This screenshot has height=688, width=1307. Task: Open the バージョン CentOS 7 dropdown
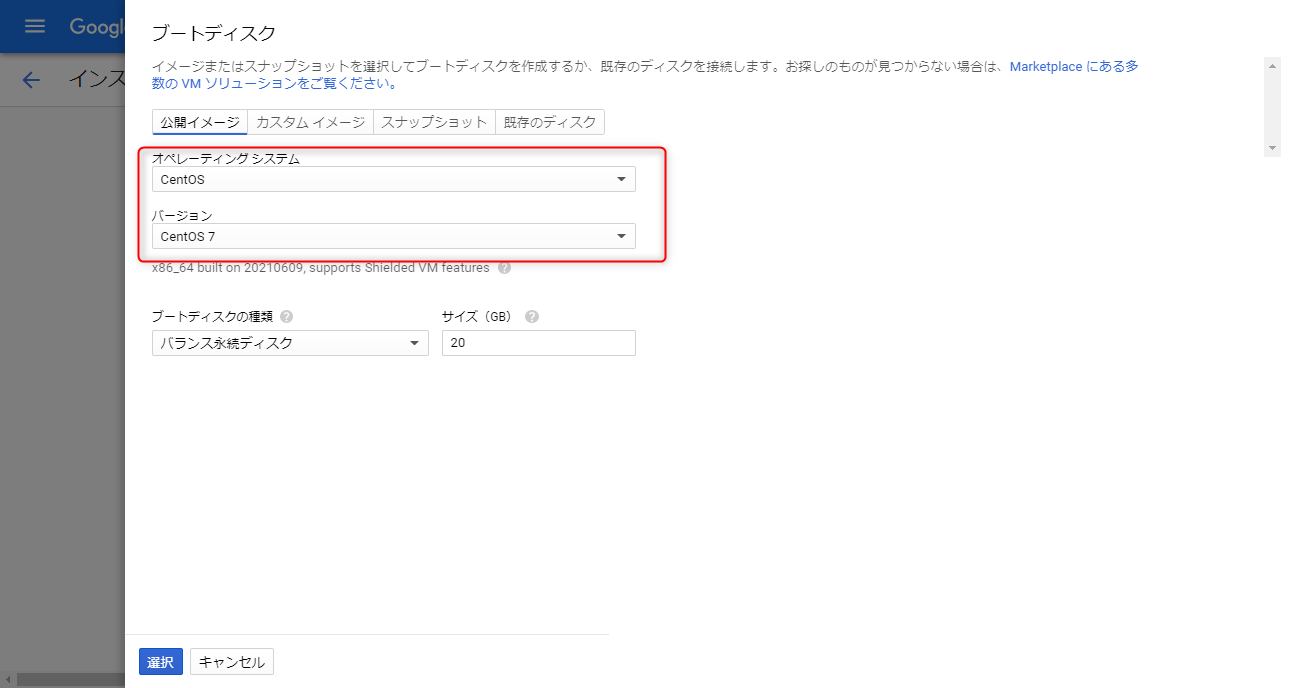click(x=394, y=236)
